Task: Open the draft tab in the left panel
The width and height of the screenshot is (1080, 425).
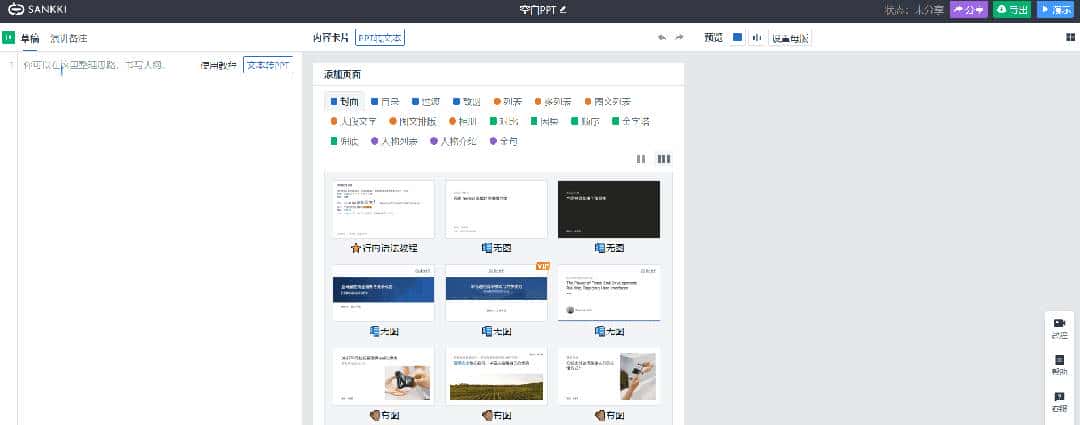Action: coord(30,39)
